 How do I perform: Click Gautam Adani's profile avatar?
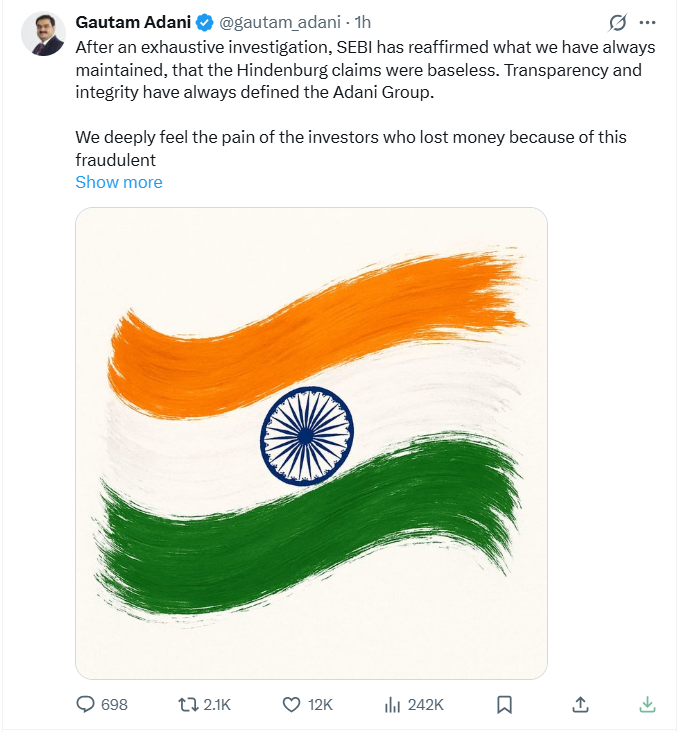click(42, 35)
